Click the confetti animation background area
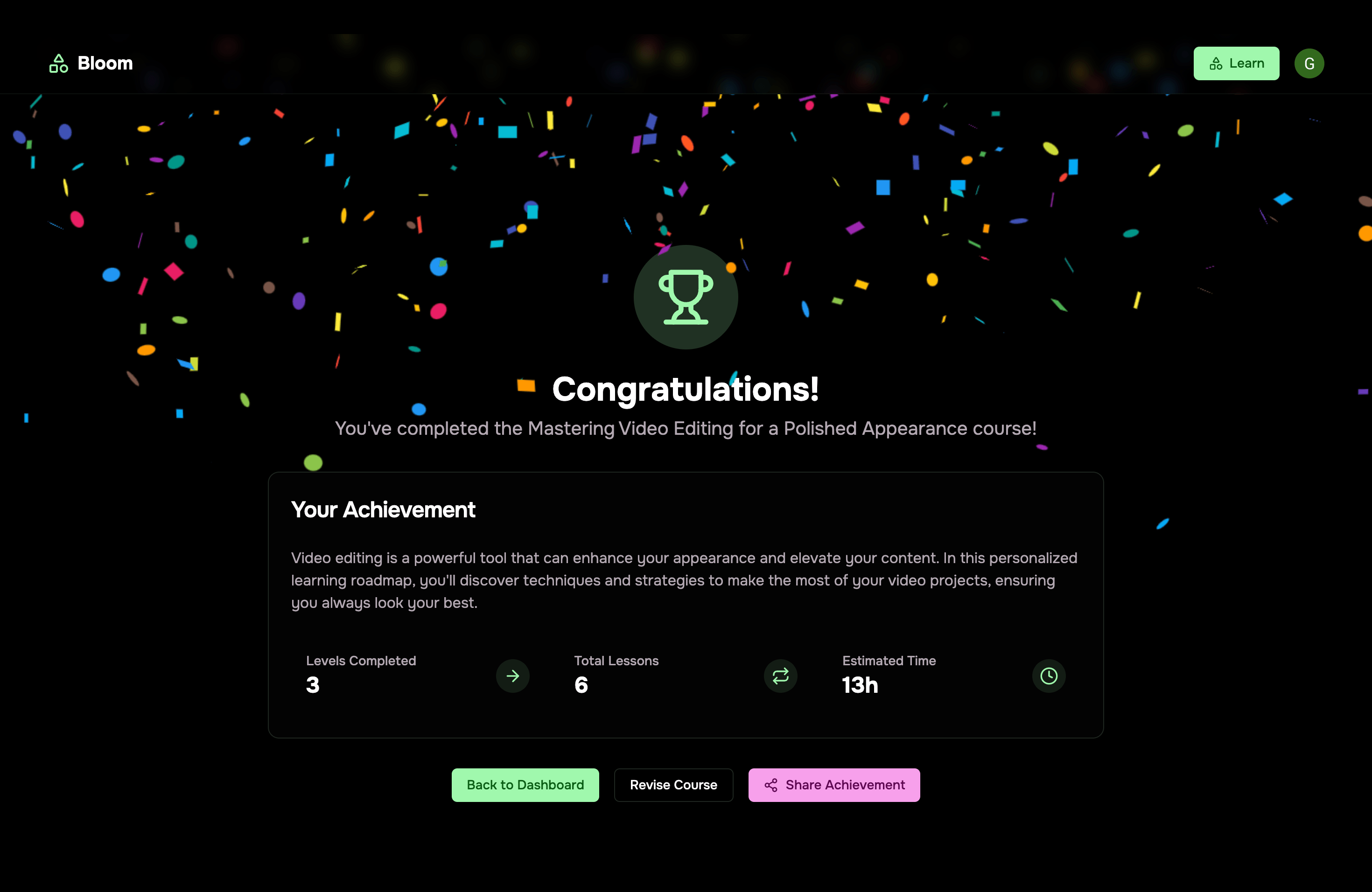This screenshot has width=1372, height=892. (x=200, y=200)
